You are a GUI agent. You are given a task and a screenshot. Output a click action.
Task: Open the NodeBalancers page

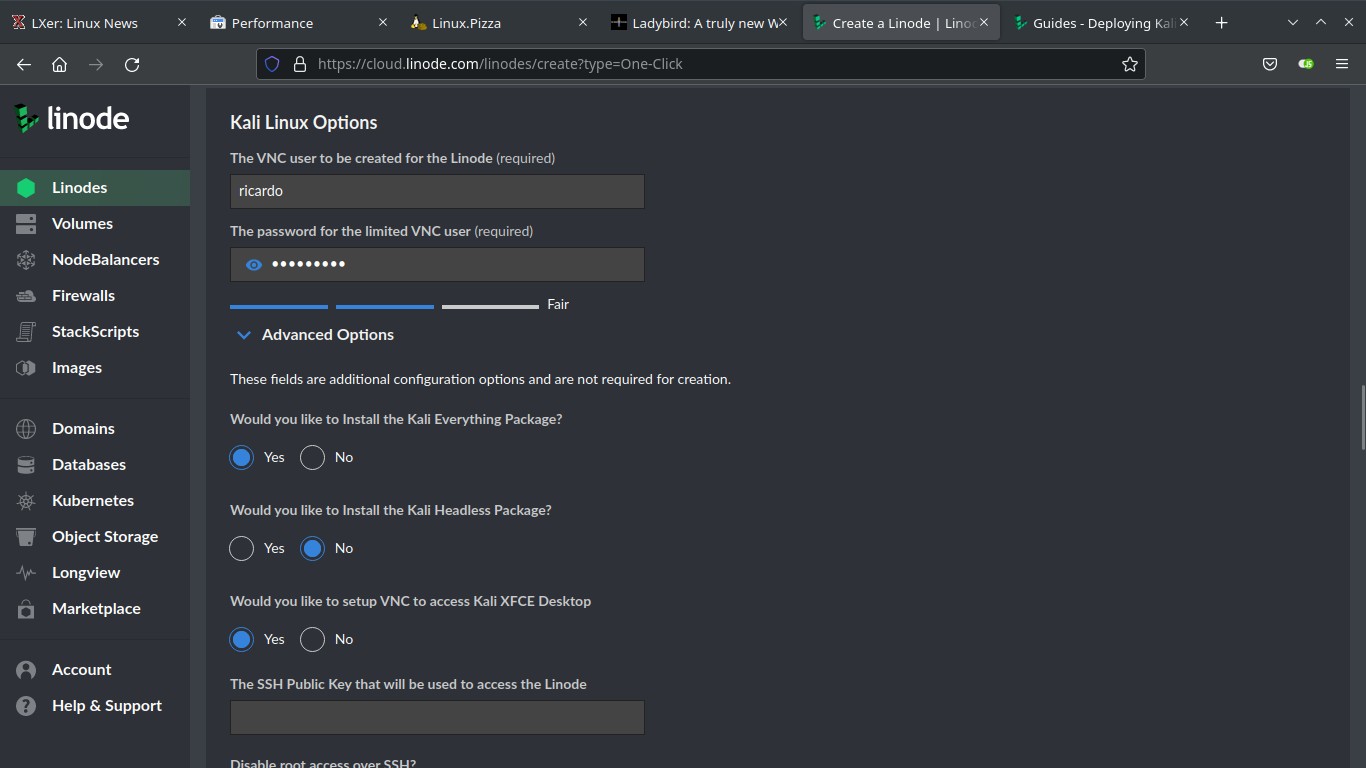pyautogui.click(x=95, y=260)
